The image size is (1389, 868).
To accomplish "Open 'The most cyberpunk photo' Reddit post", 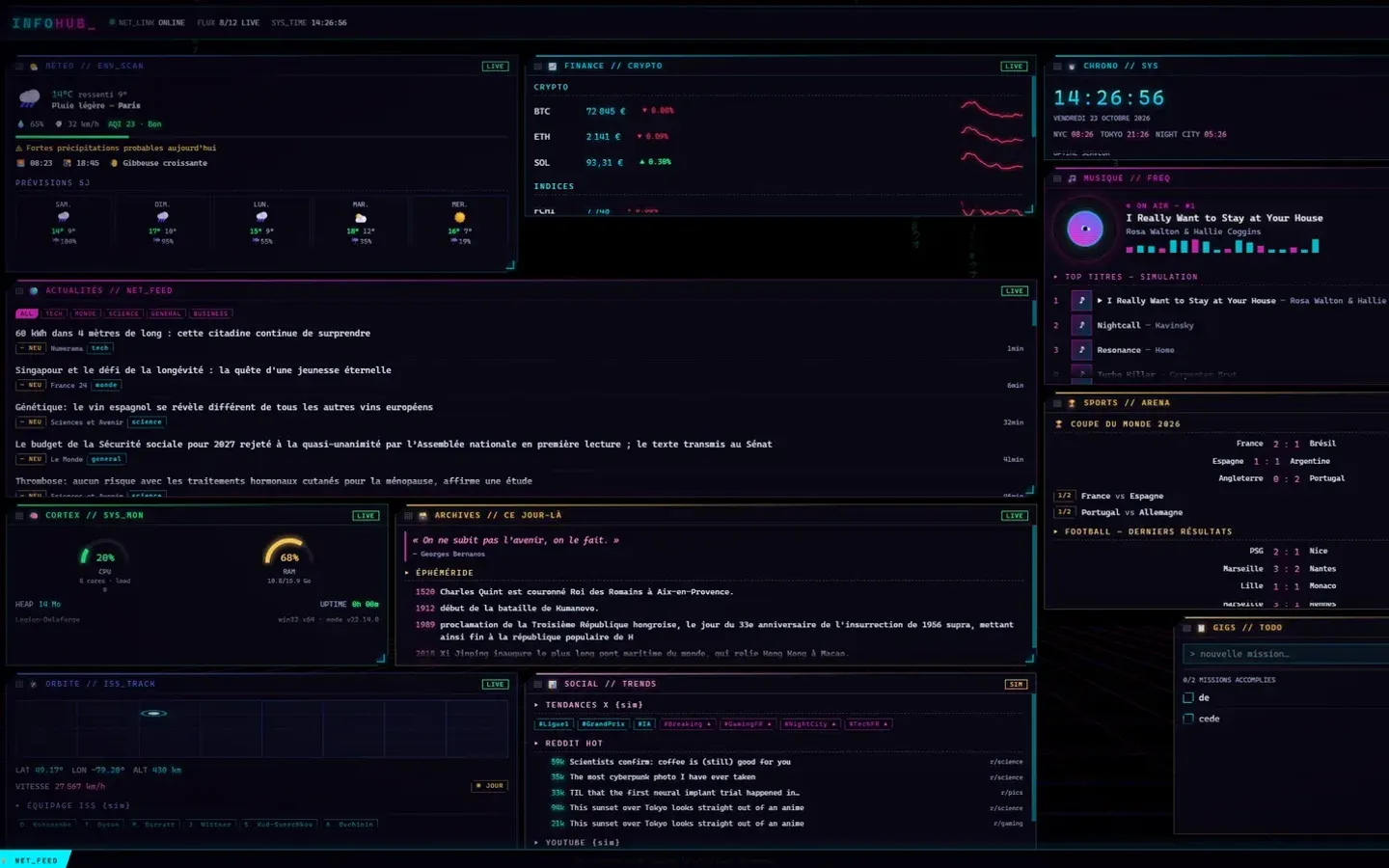I will point(663,777).
